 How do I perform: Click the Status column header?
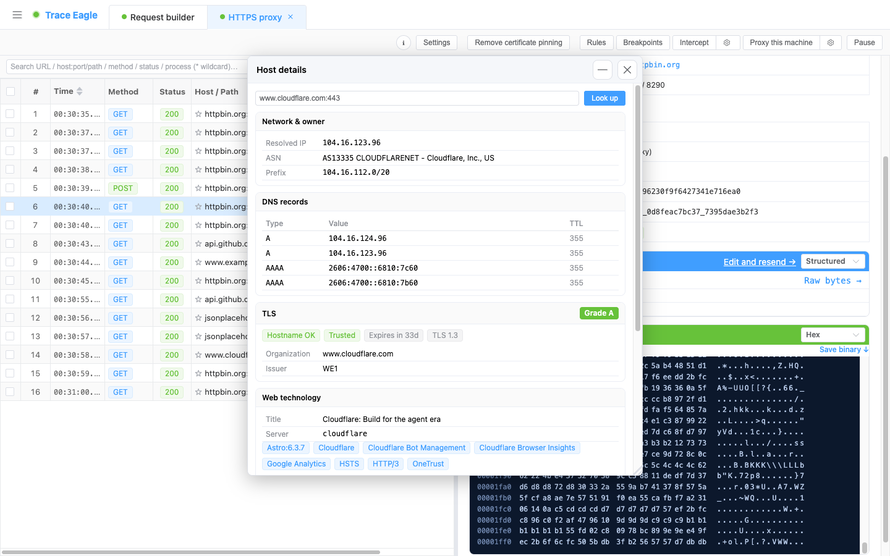coord(172,91)
